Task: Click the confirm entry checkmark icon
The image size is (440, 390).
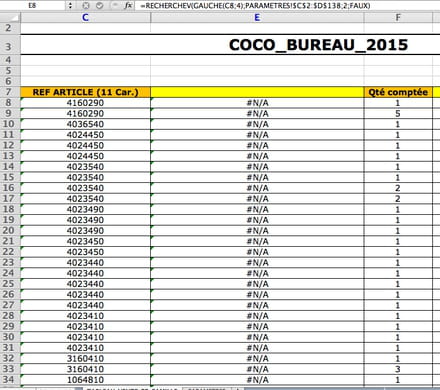Action: tap(99, 5)
